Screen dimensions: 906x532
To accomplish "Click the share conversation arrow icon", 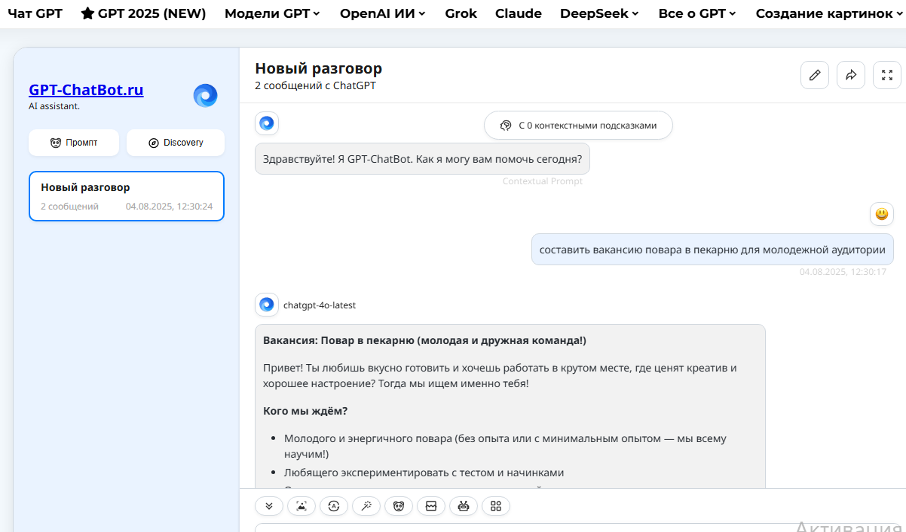I will coord(851,75).
